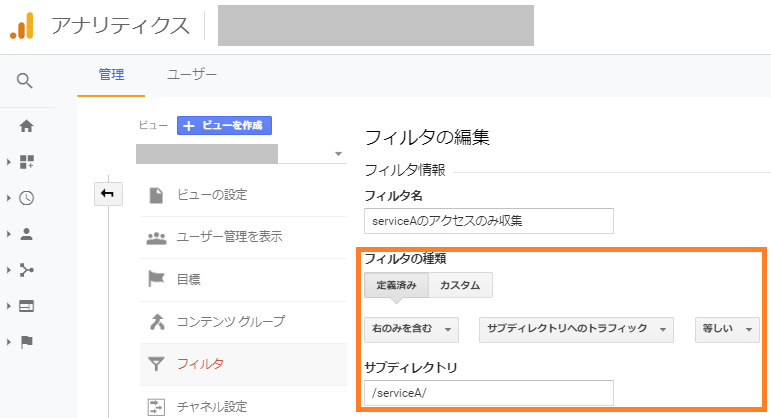Image resolution: width=771 pixels, height=418 pixels.
Task: Open Home via the house icon
Action: pos(27,126)
